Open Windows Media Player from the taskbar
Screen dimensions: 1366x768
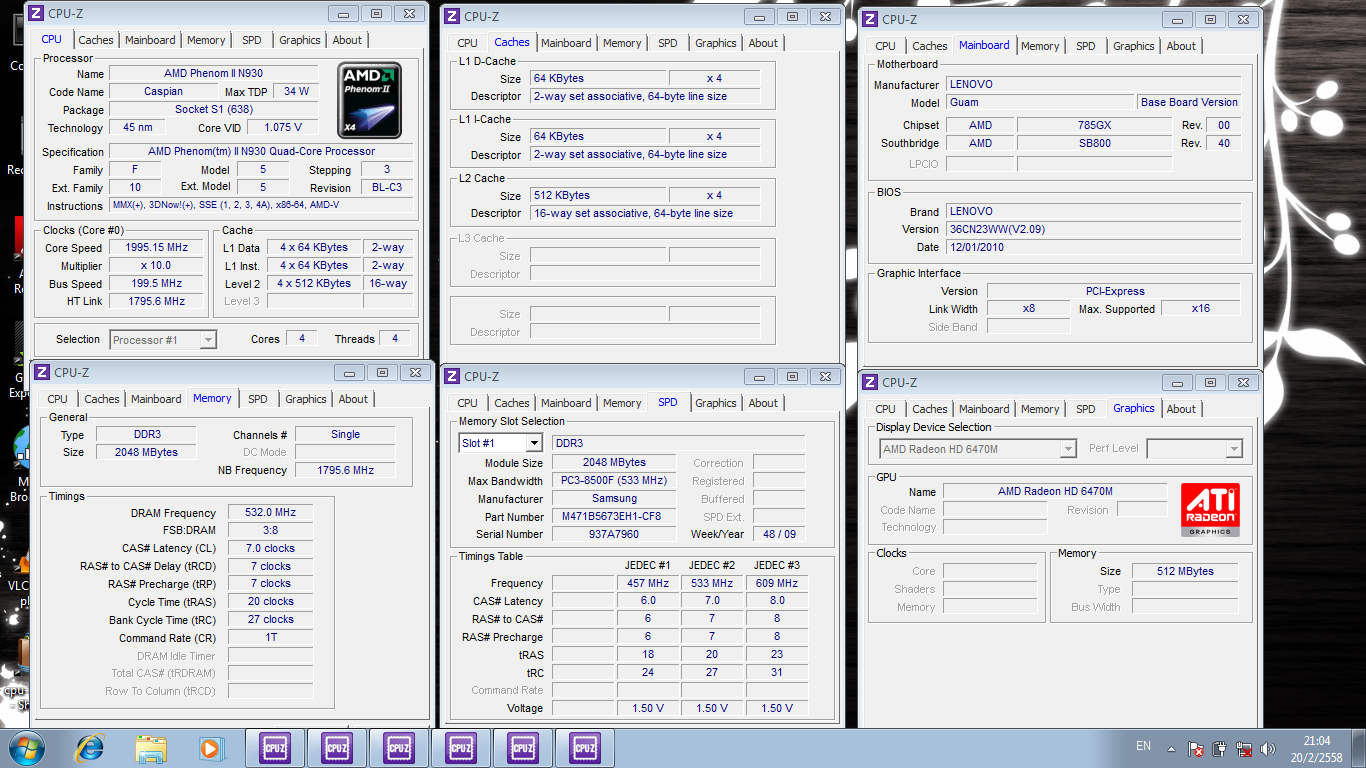(211, 748)
